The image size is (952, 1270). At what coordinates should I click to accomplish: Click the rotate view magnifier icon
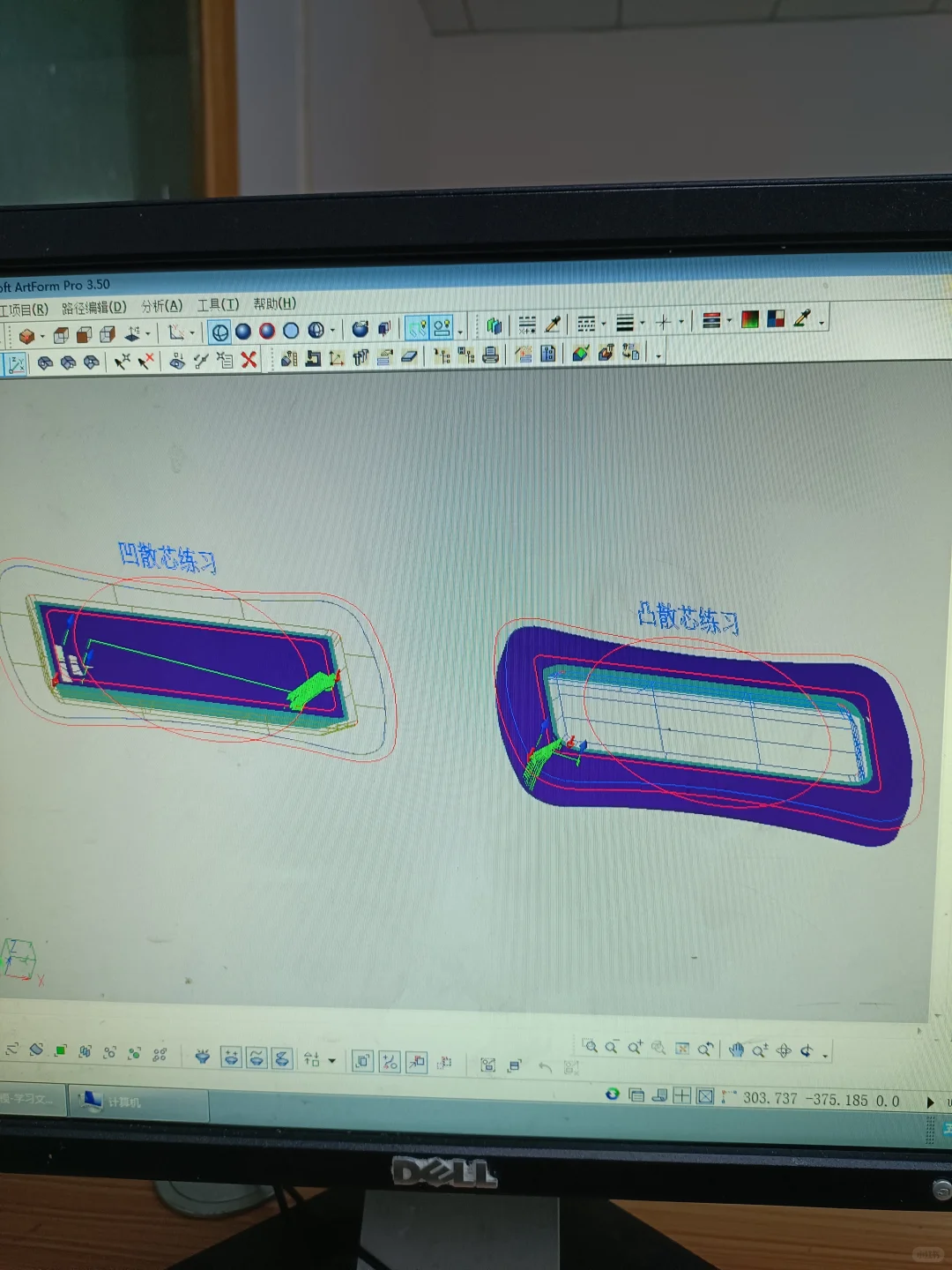[705, 1049]
